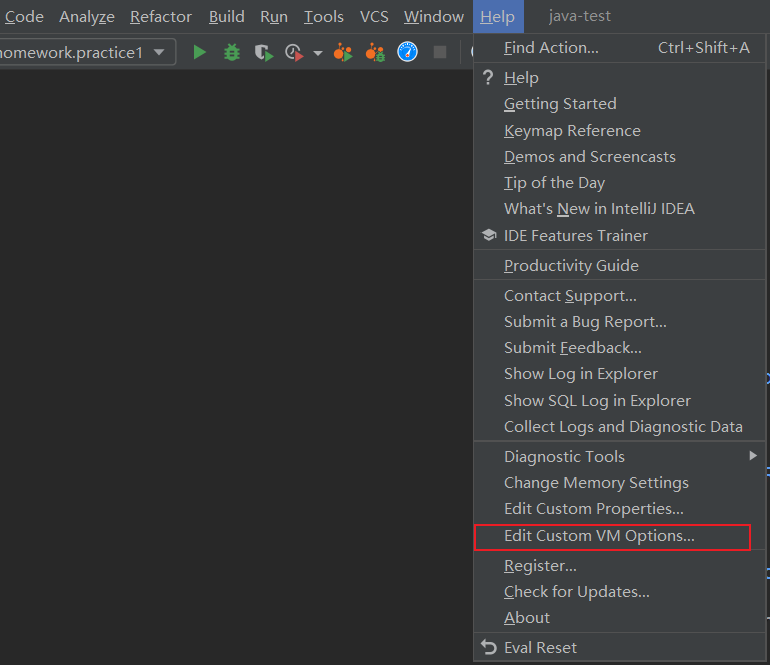This screenshot has height=665, width=770.
Task: Click the gray Stop square button
Action: click(x=440, y=52)
